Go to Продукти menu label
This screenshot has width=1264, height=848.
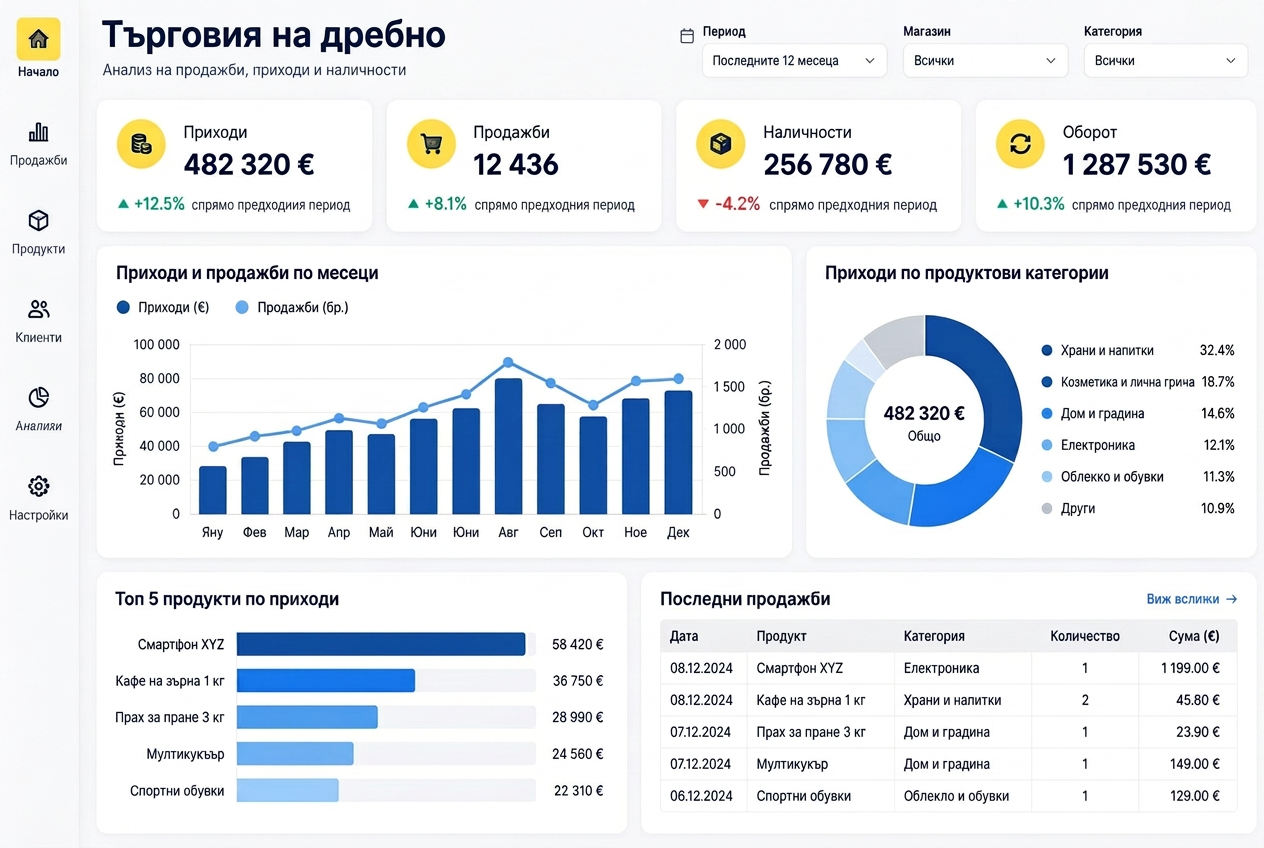tap(38, 249)
